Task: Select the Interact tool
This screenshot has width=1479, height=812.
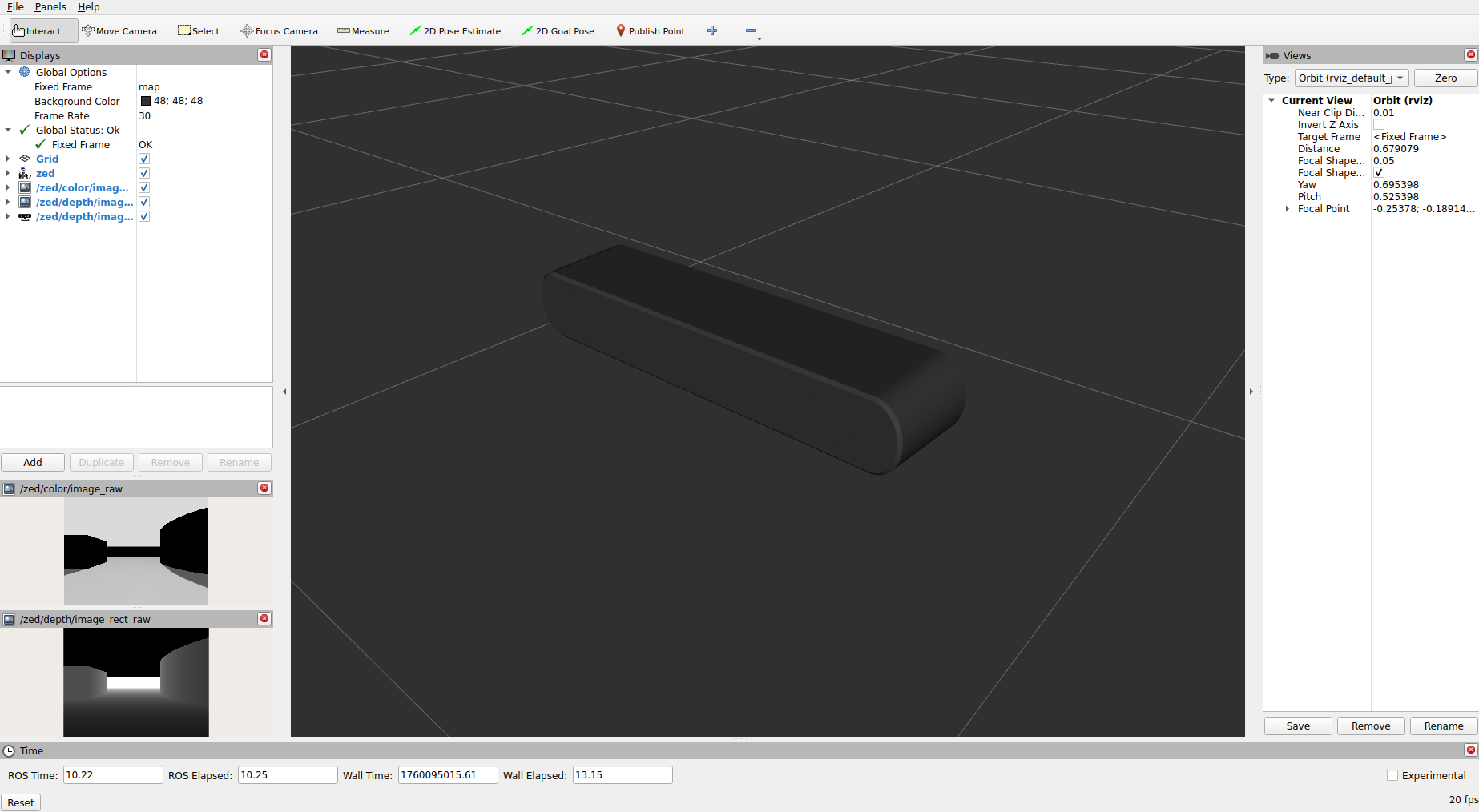Action: pyautogui.click(x=38, y=31)
